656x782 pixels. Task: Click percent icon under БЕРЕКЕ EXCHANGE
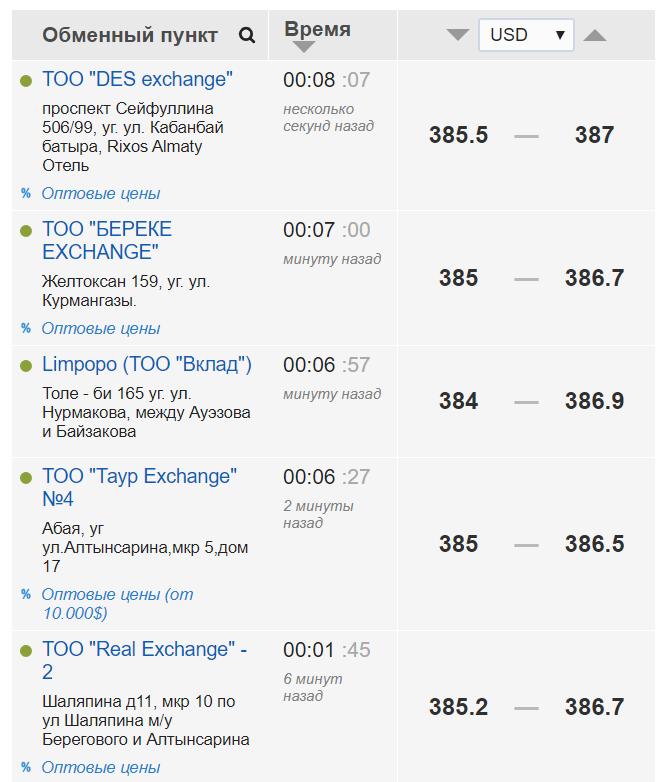(x=26, y=328)
